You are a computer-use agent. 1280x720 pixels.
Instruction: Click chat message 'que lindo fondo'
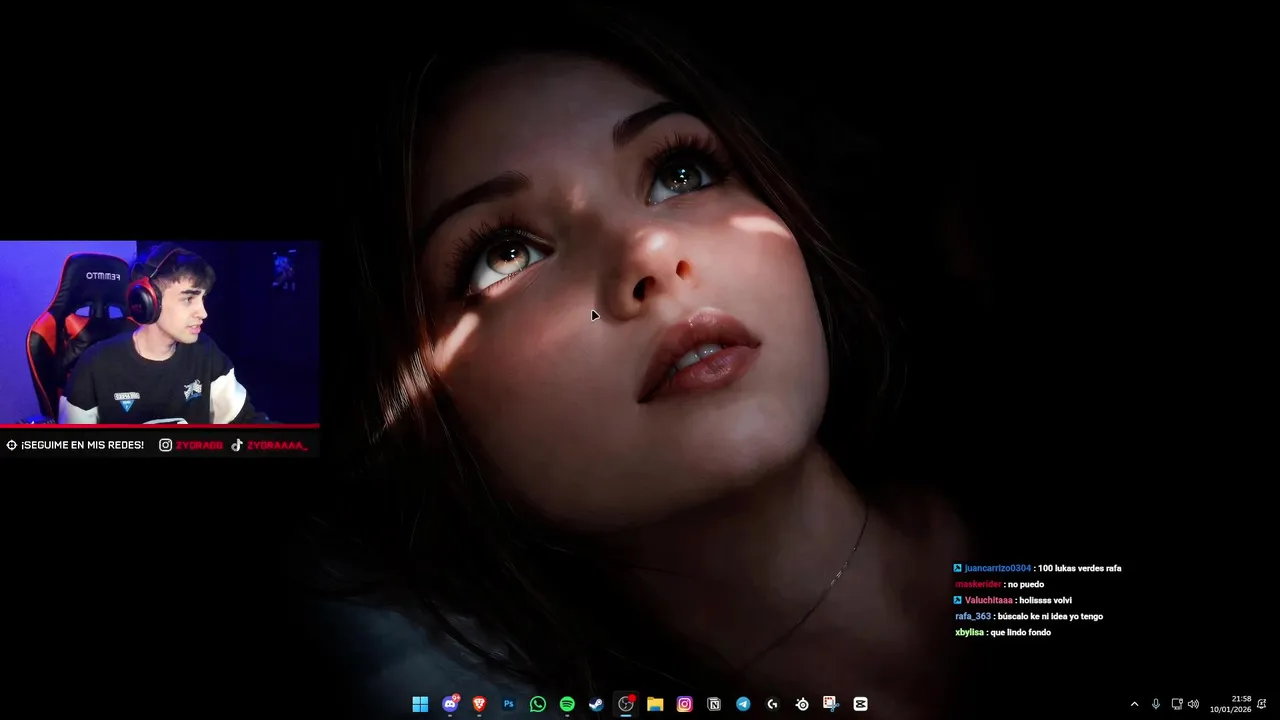1020,632
